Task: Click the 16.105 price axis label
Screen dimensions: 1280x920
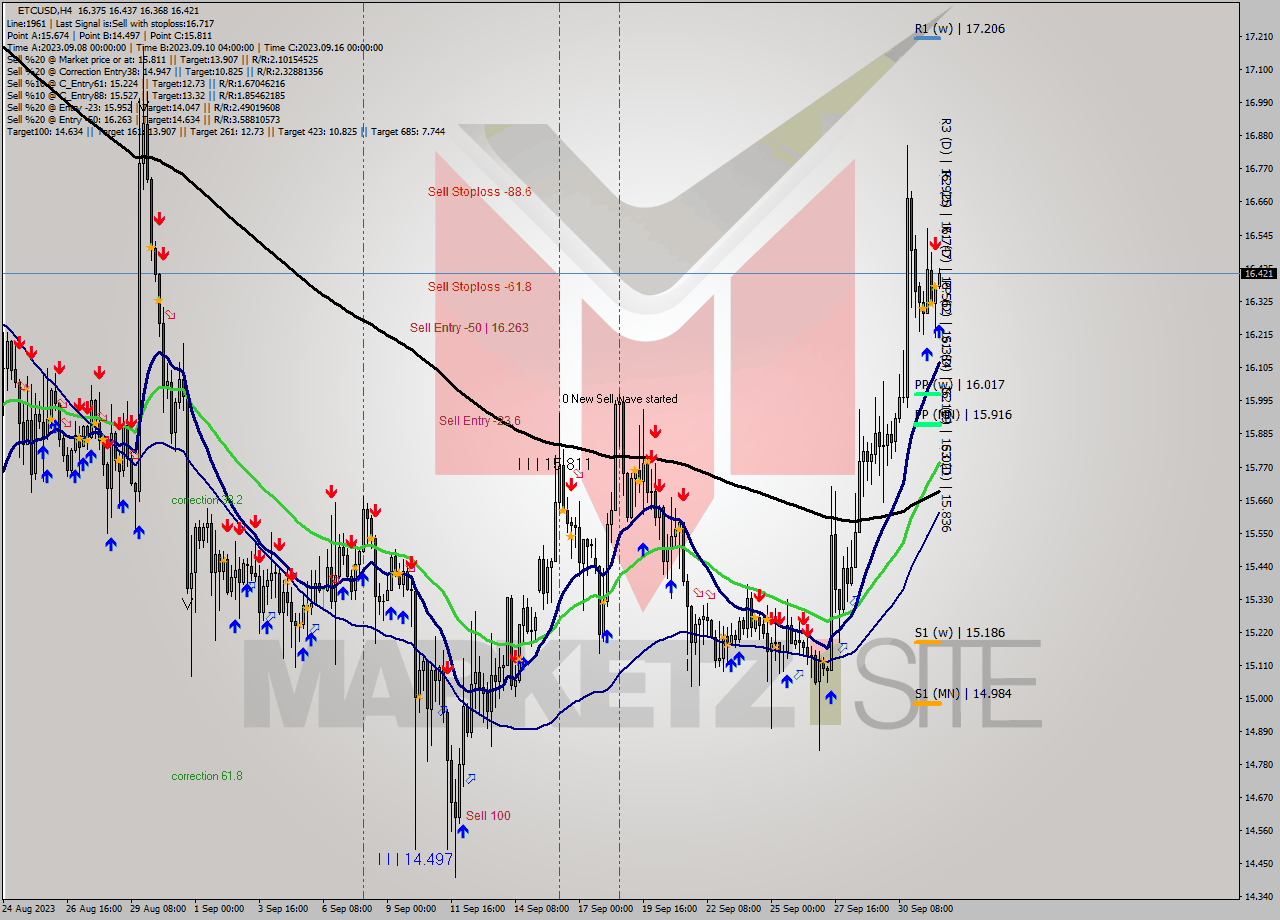Action: pyautogui.click(x=1258, y=368)
